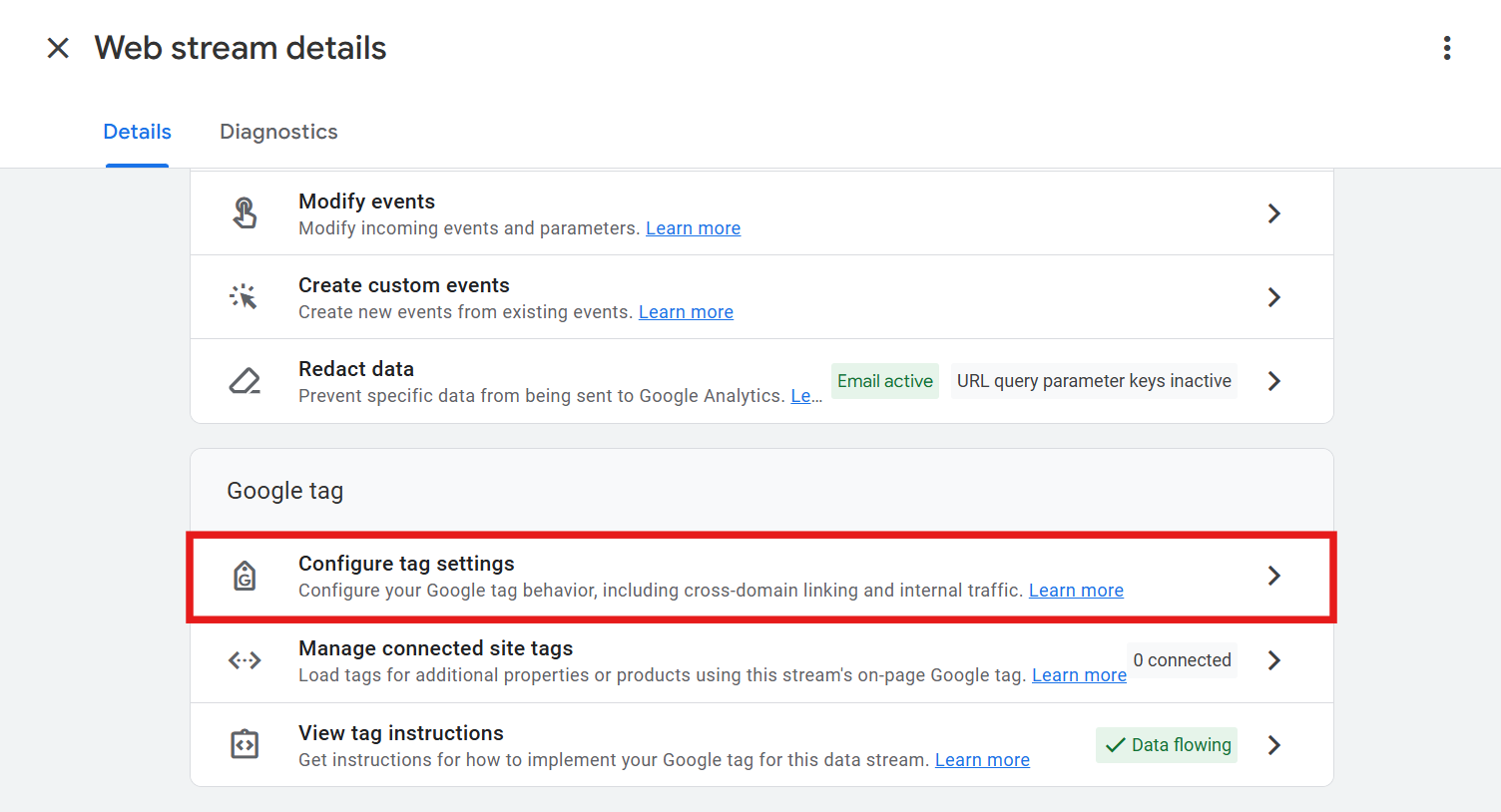Expand the View tag instructions chevron
This screenshot has height=812, width=1501.
click(1273, 745)
